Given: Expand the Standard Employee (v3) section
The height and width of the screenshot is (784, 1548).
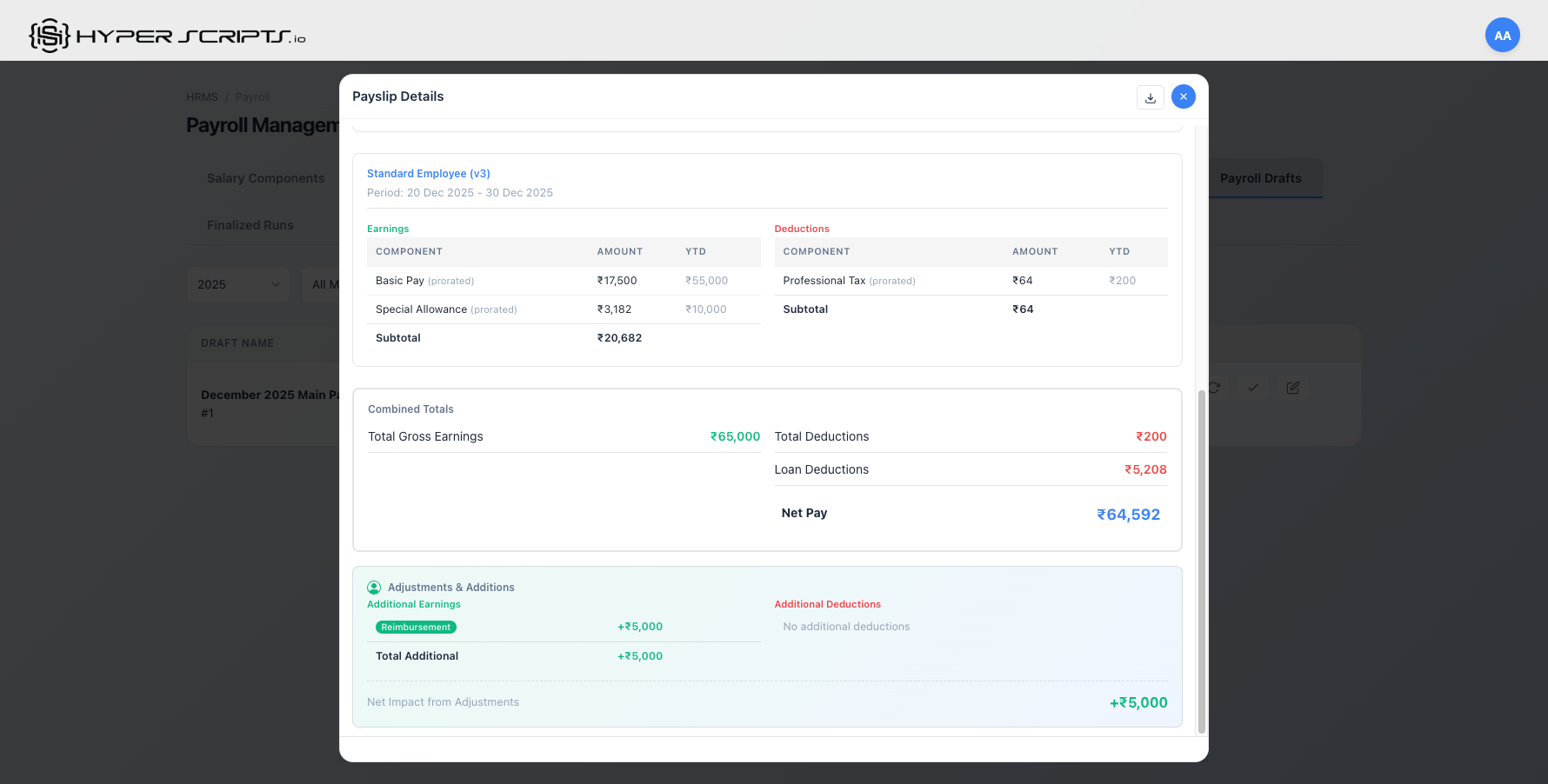Looking at the screenshot, I should point(428,173).
